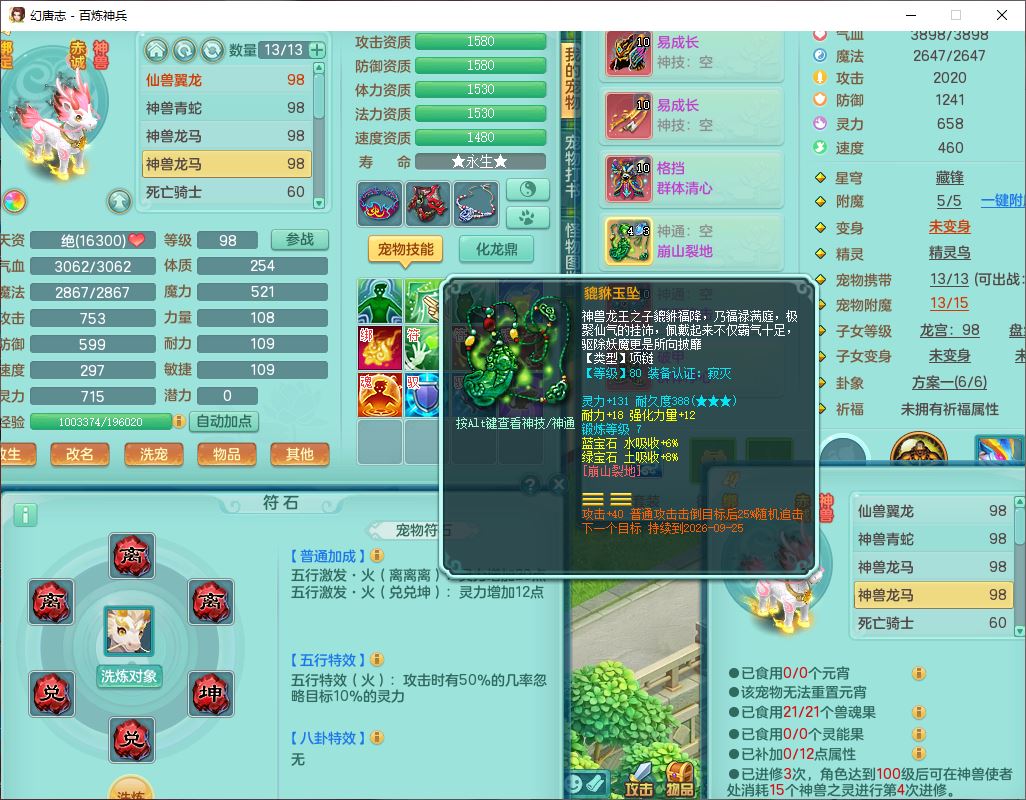Click the 自动加点 button
Viewport: 1026px width, 800px height.
click(224, 421)
